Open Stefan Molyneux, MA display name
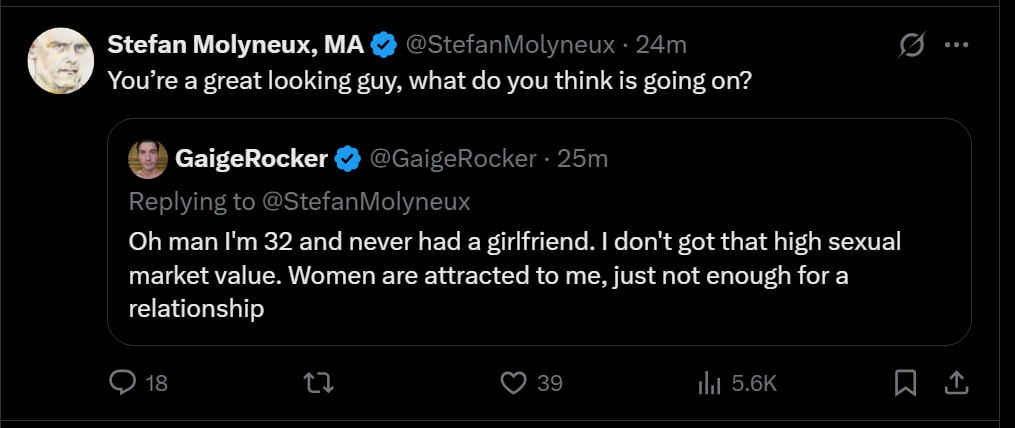Viewport: 1015px width, 428px height. pyautogui.click(x=236, y=45)
